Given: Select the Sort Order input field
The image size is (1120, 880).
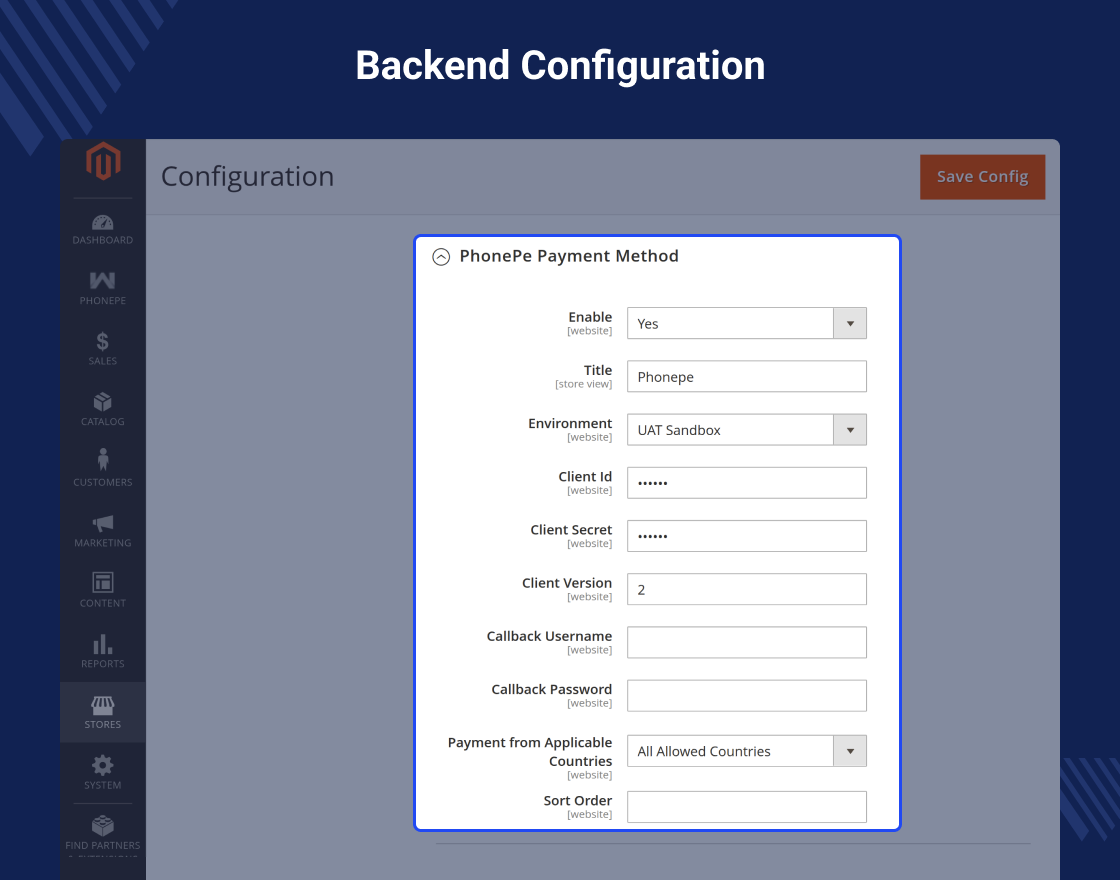Looking at the screenshot, I should (746, 807).
